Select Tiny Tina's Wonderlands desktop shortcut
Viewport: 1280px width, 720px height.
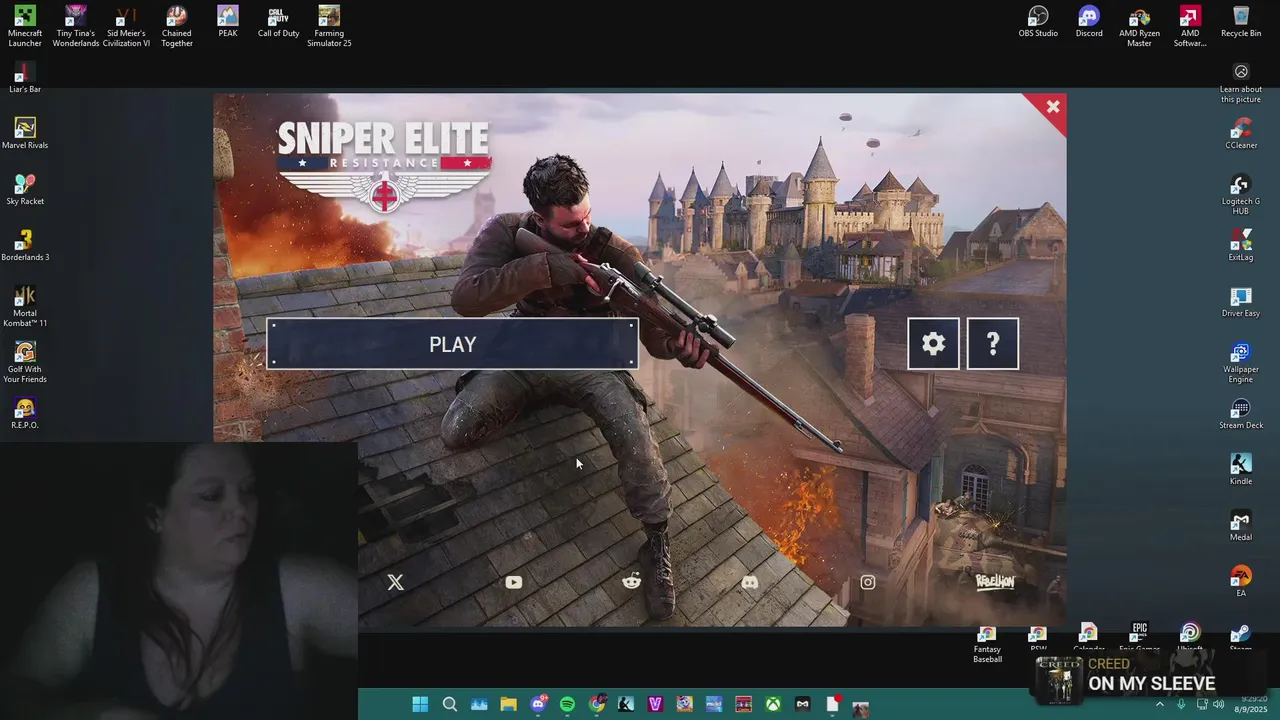click(x=76, y=27)
